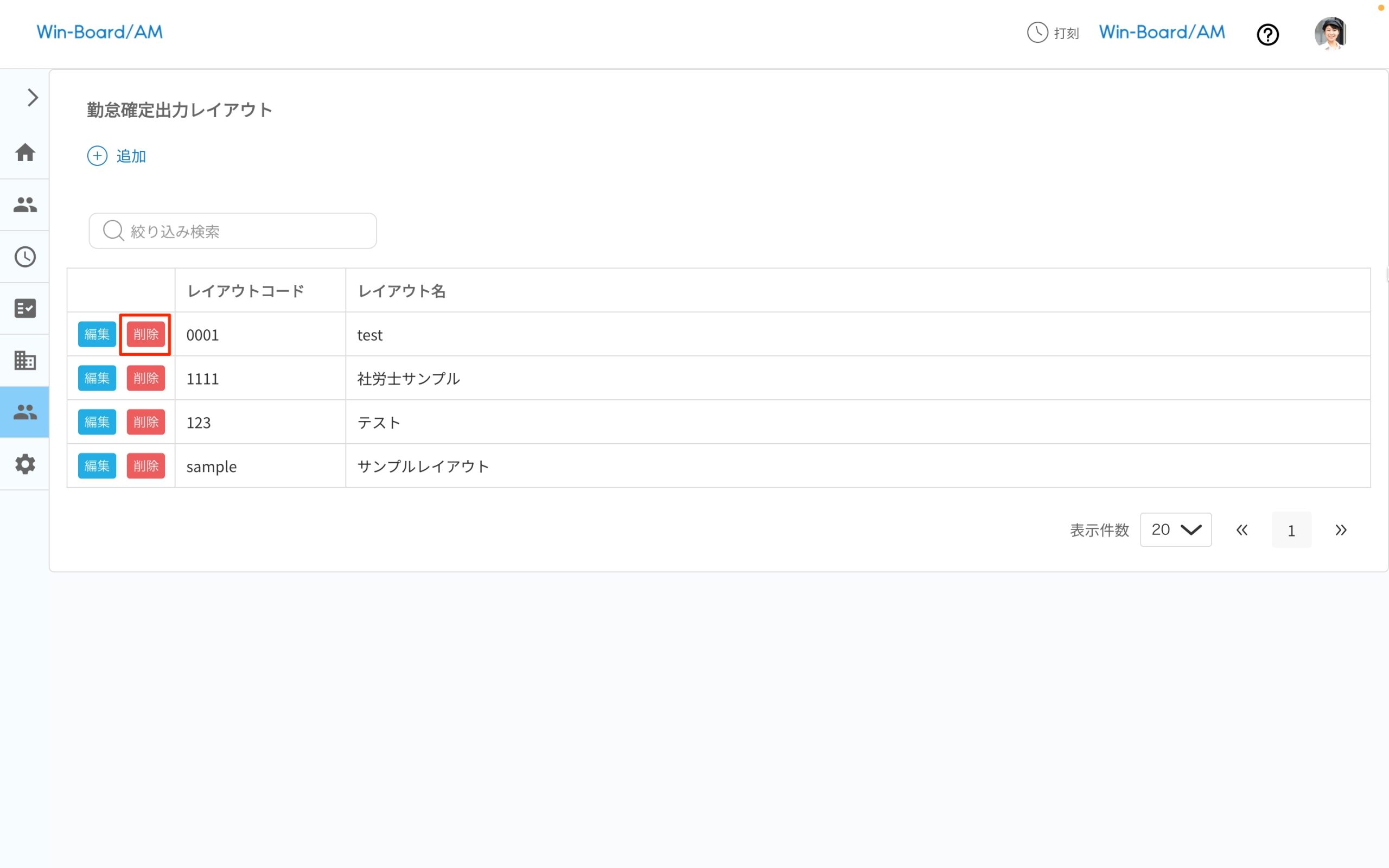1389x868 pixels.
Task: Click Win-Board/AM logo top left
Action: point(99,32)
